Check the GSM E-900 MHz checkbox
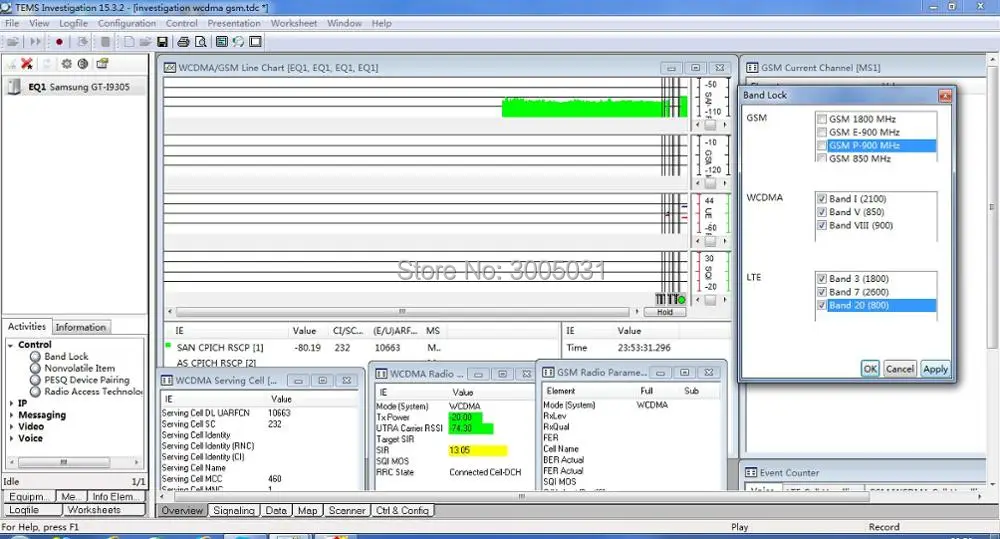1000x539 pixels. (822, 132)
